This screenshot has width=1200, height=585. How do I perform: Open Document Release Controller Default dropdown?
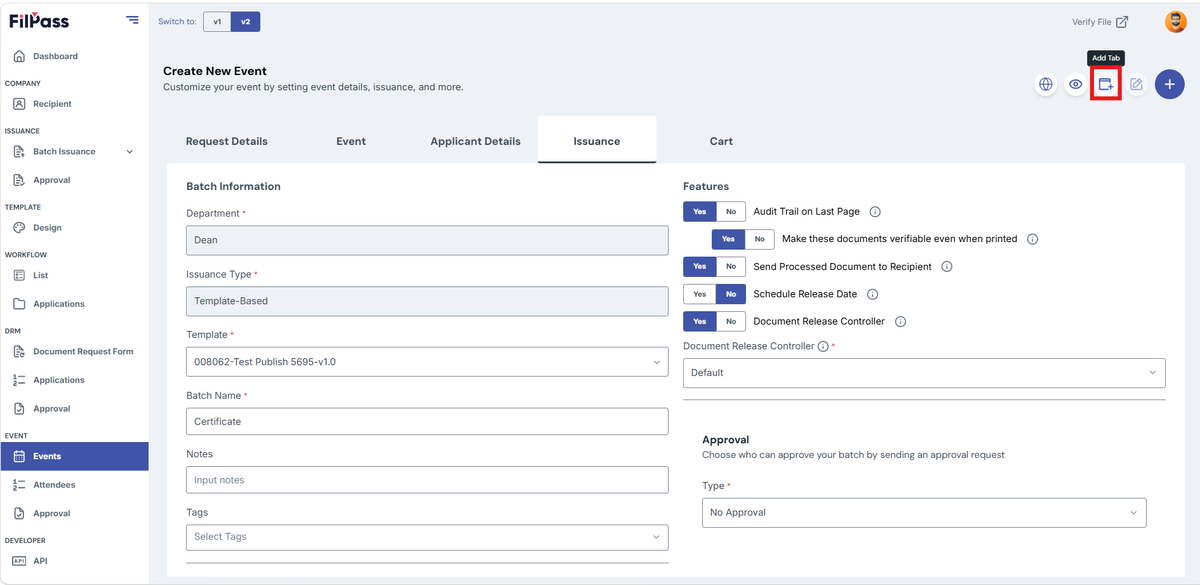tap(924, 373)
